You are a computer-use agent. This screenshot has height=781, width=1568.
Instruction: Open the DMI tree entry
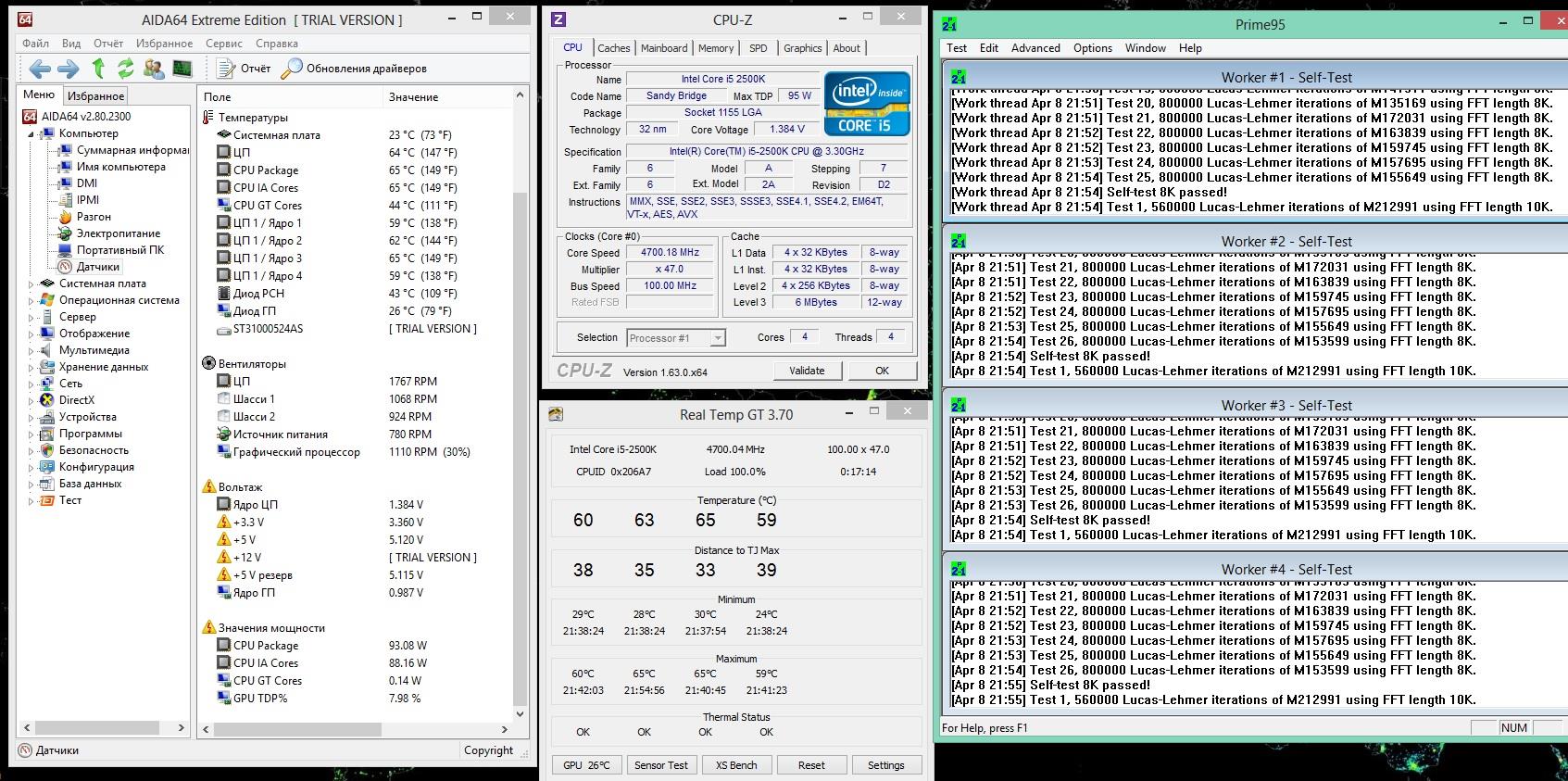[x=78, y=183]
